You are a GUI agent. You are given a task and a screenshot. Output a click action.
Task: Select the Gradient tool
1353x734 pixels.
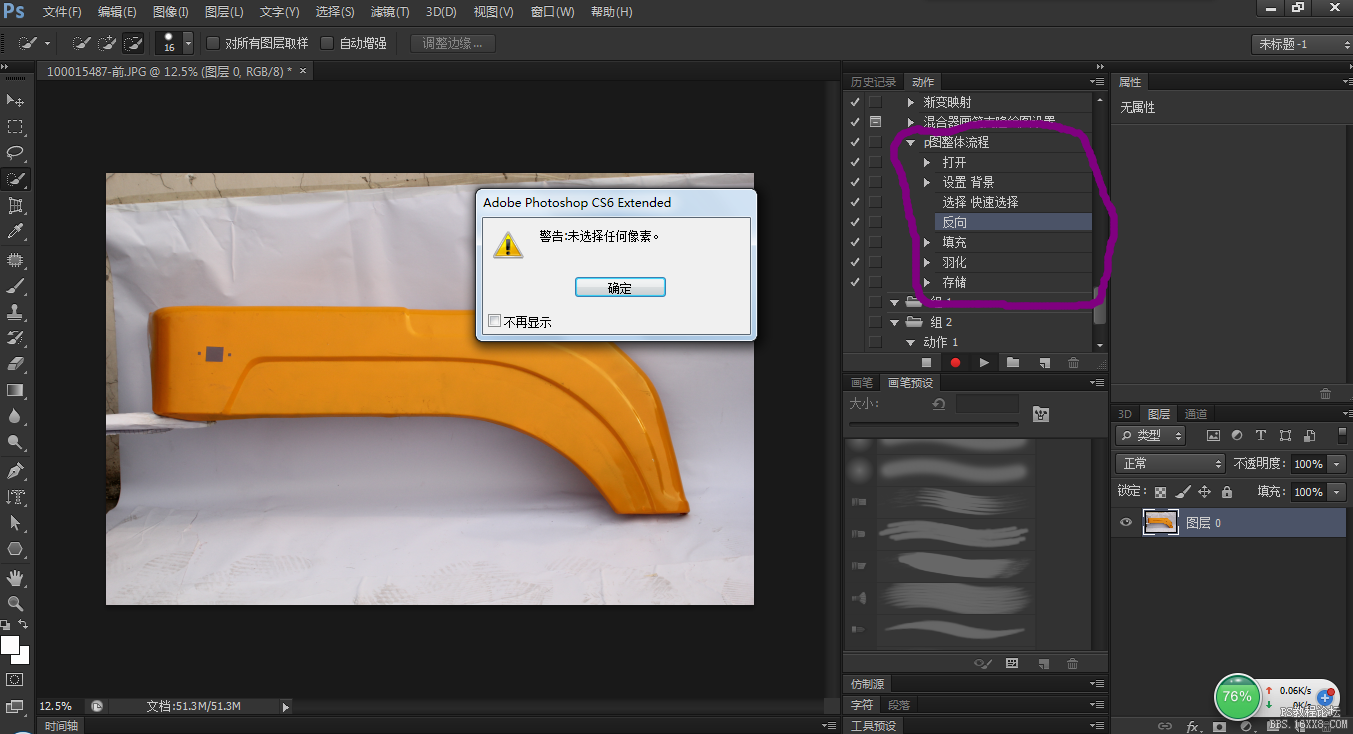[x=15, y=390]
